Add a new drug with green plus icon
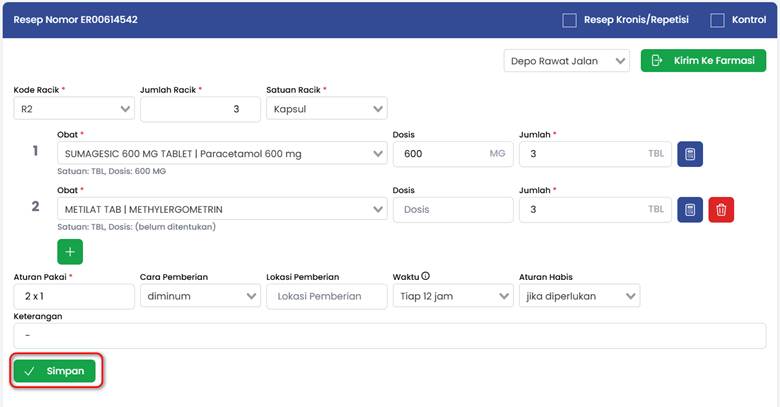The width and height of the screenshot is (780, 407). [x=70, y=251]
